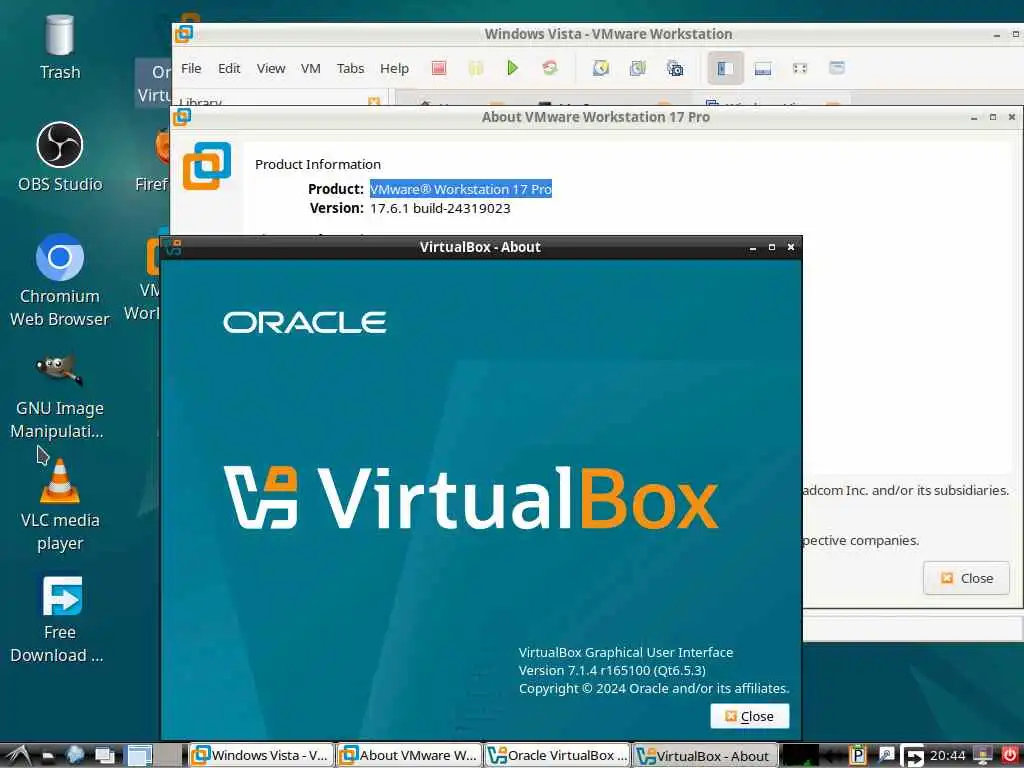1024x768 pixels.
Task: Open the Tabs menu in VMware Workstation
Action: (x=350, y=69)
